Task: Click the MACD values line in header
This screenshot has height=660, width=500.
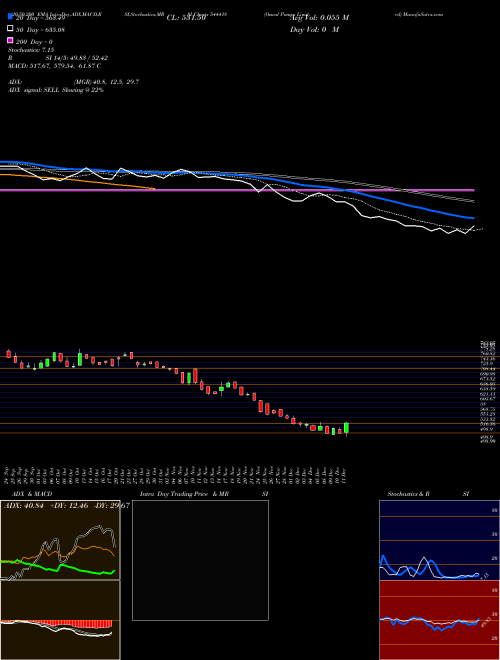Action: click(54, 66)
